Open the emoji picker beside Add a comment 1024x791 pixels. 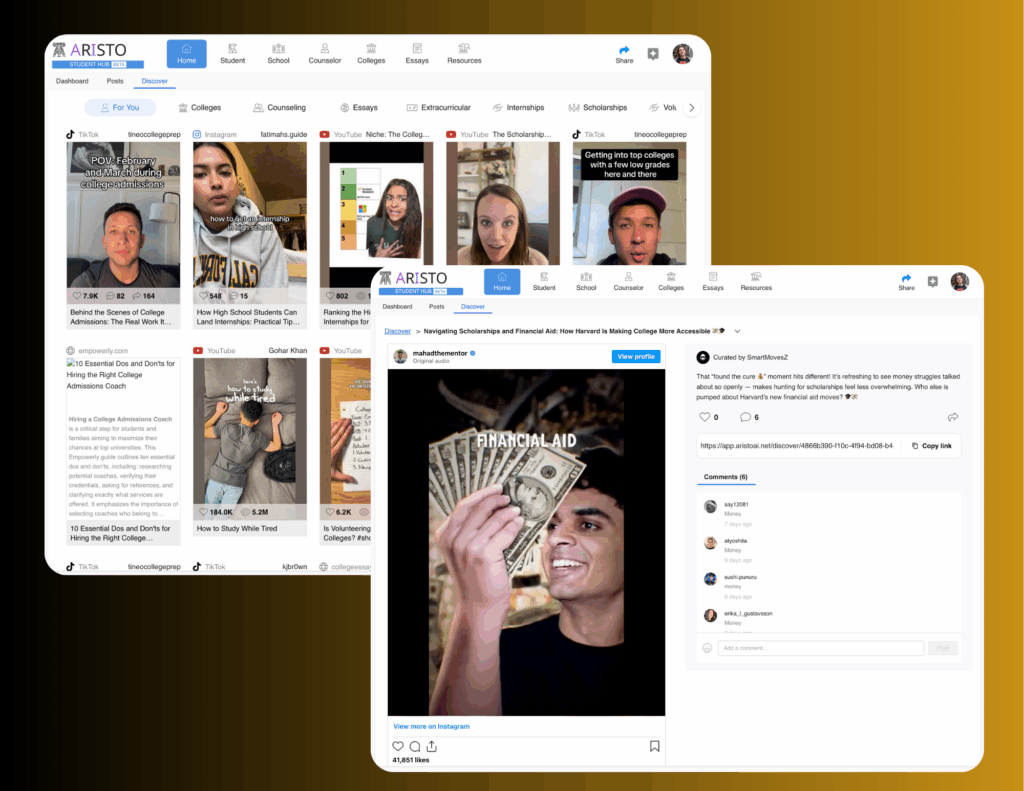(x=707, y=648)
